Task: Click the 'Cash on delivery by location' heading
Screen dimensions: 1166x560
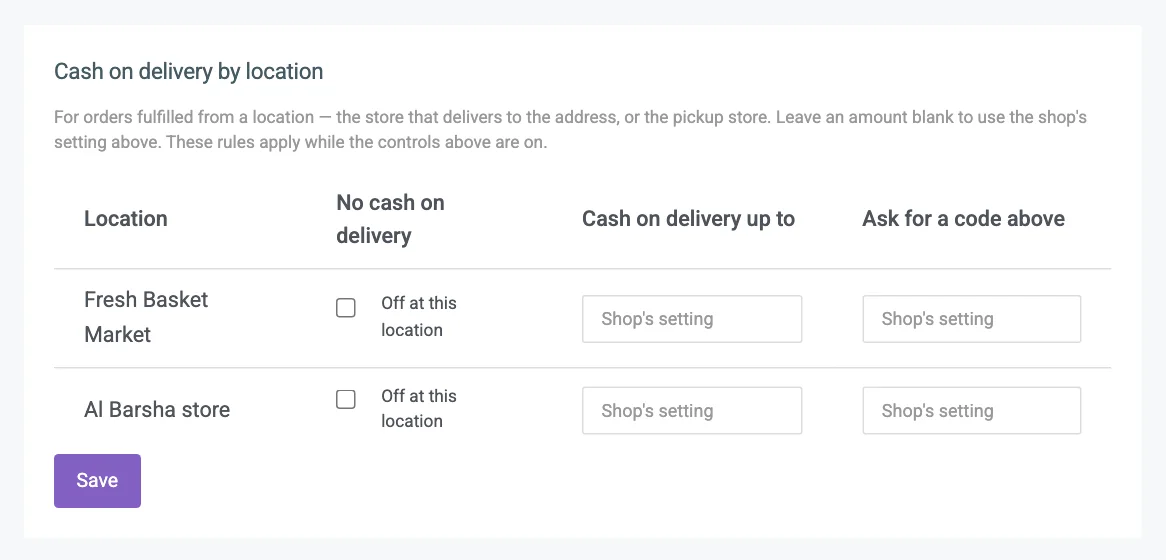Action: 189,71
